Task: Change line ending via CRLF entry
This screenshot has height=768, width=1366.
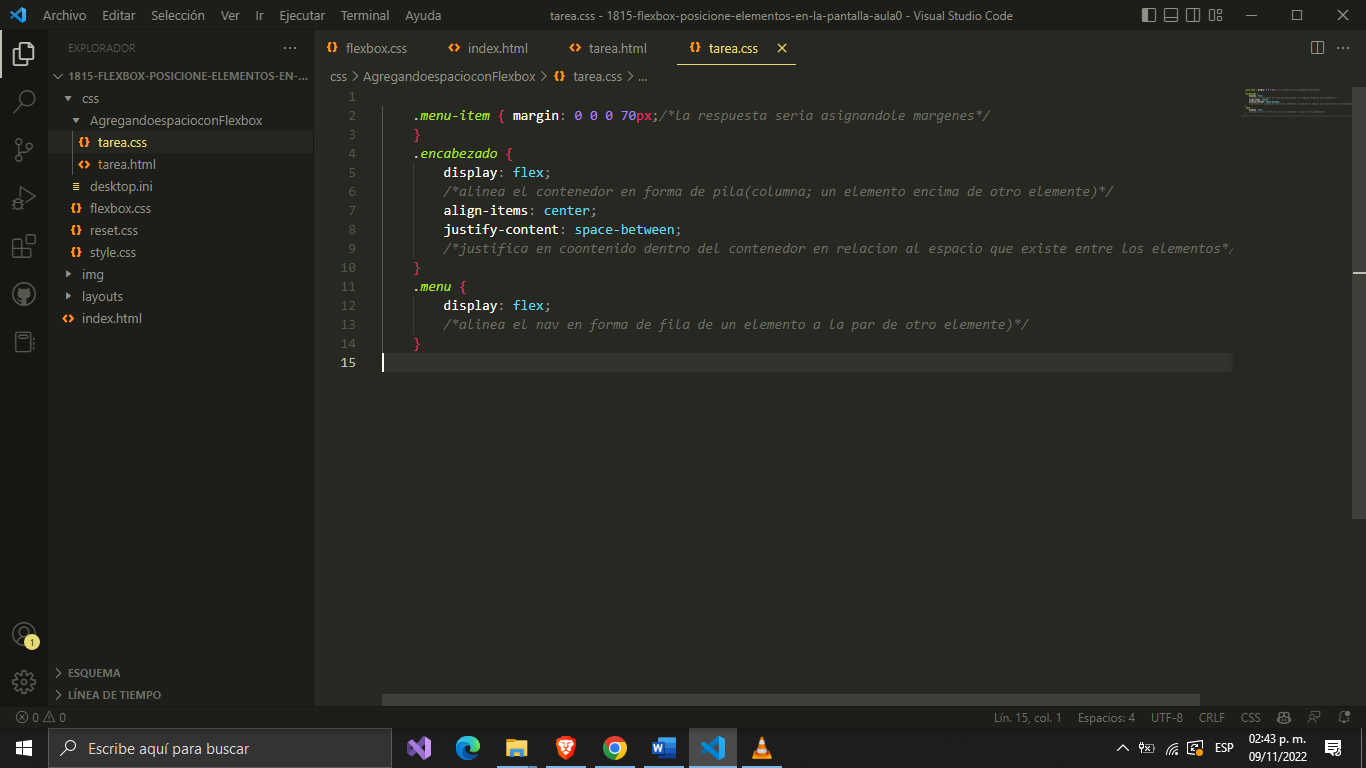Action: pos(1212,717)
